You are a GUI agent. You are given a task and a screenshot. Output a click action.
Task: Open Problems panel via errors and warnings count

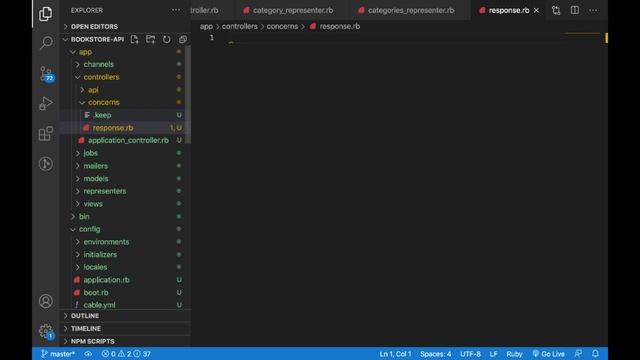tap(126, 354)
